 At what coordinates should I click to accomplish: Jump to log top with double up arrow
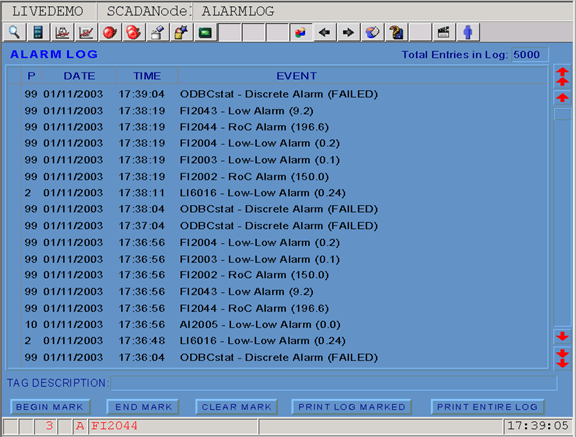pos(562,76)
